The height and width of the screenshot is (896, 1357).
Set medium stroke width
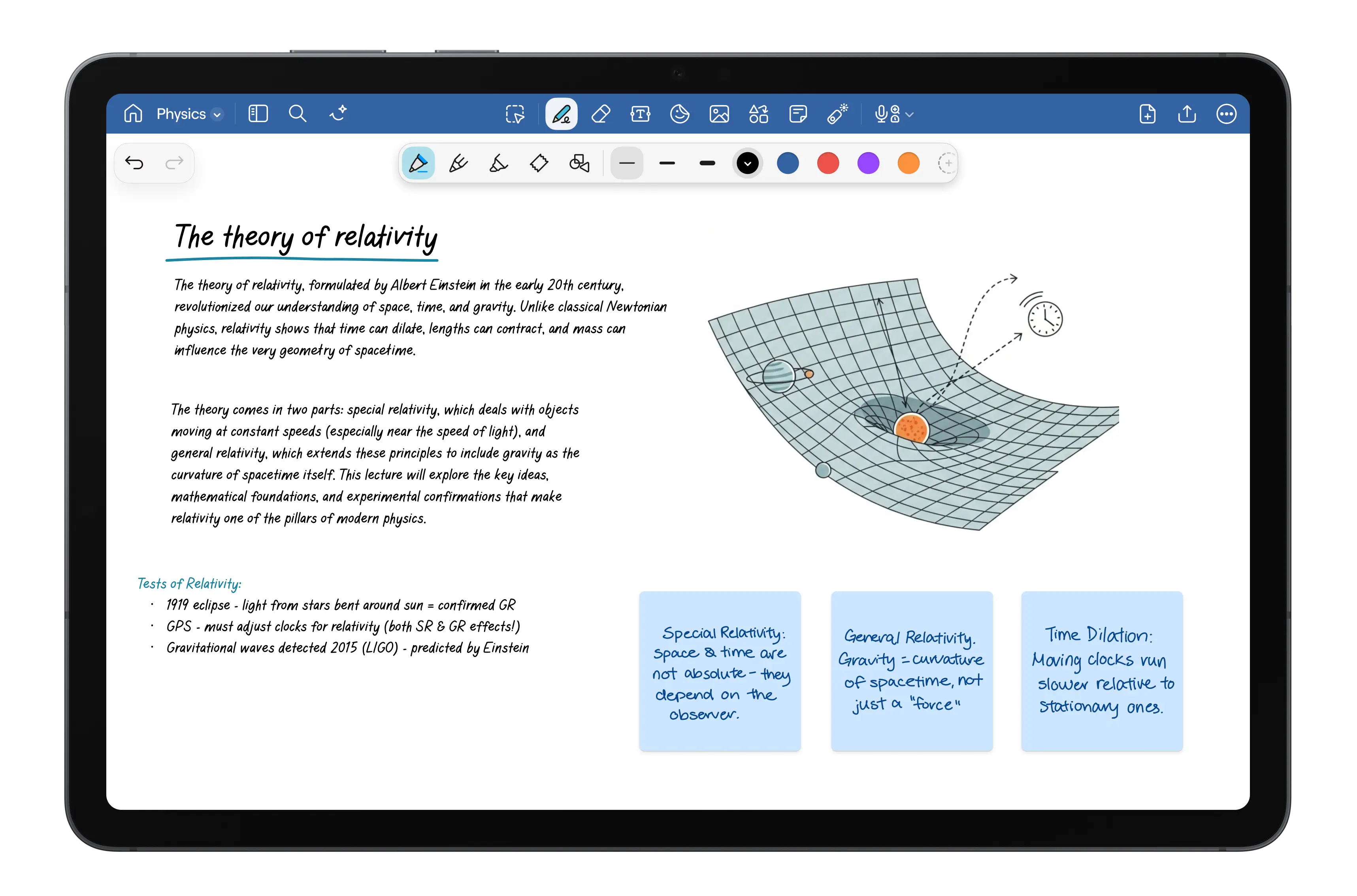pos(667,163)
